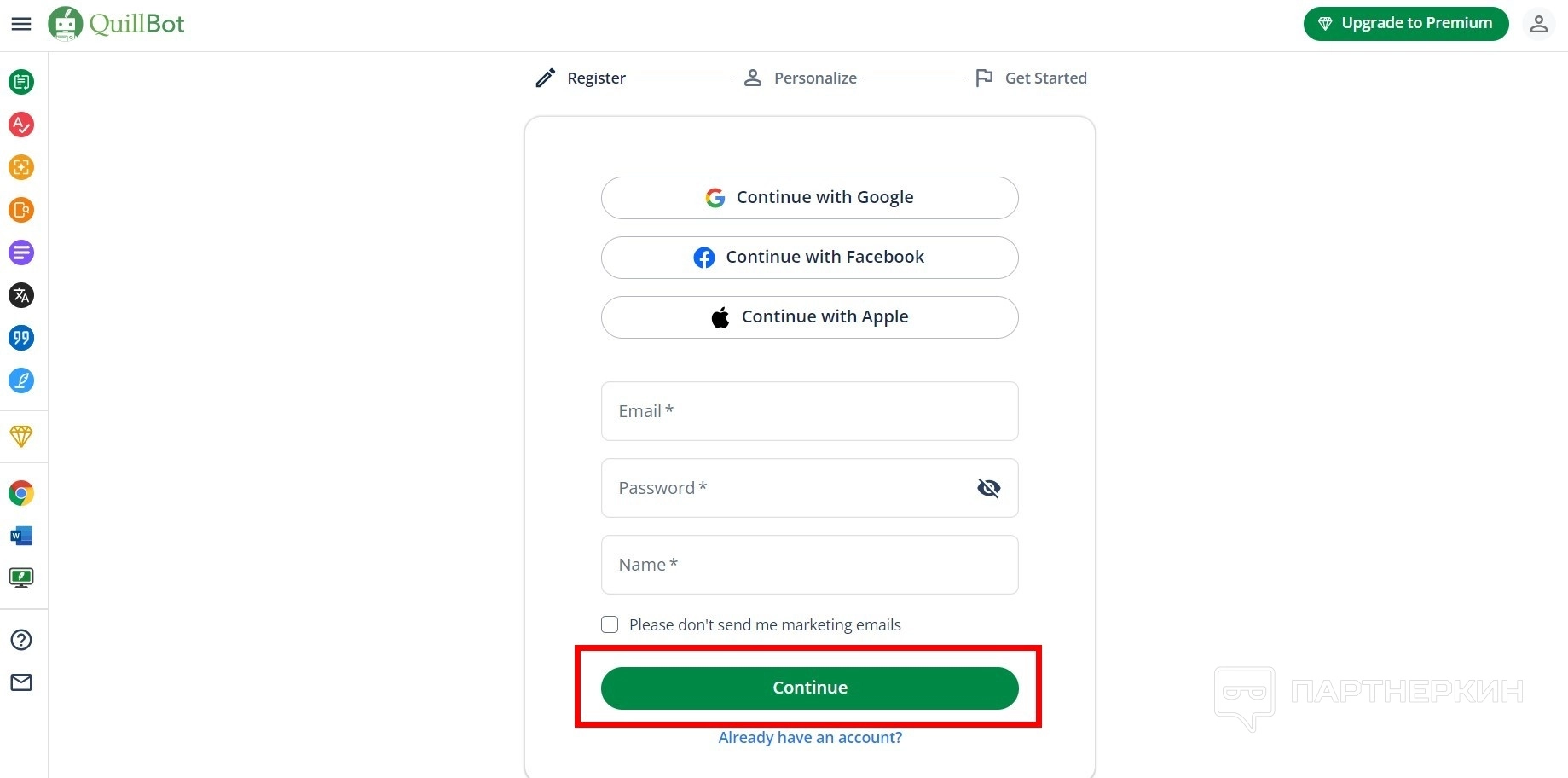Image resolution: width=1568 pixels, height=778 pixels.
Task: Open the Translator tool icon
Action: 21,295
